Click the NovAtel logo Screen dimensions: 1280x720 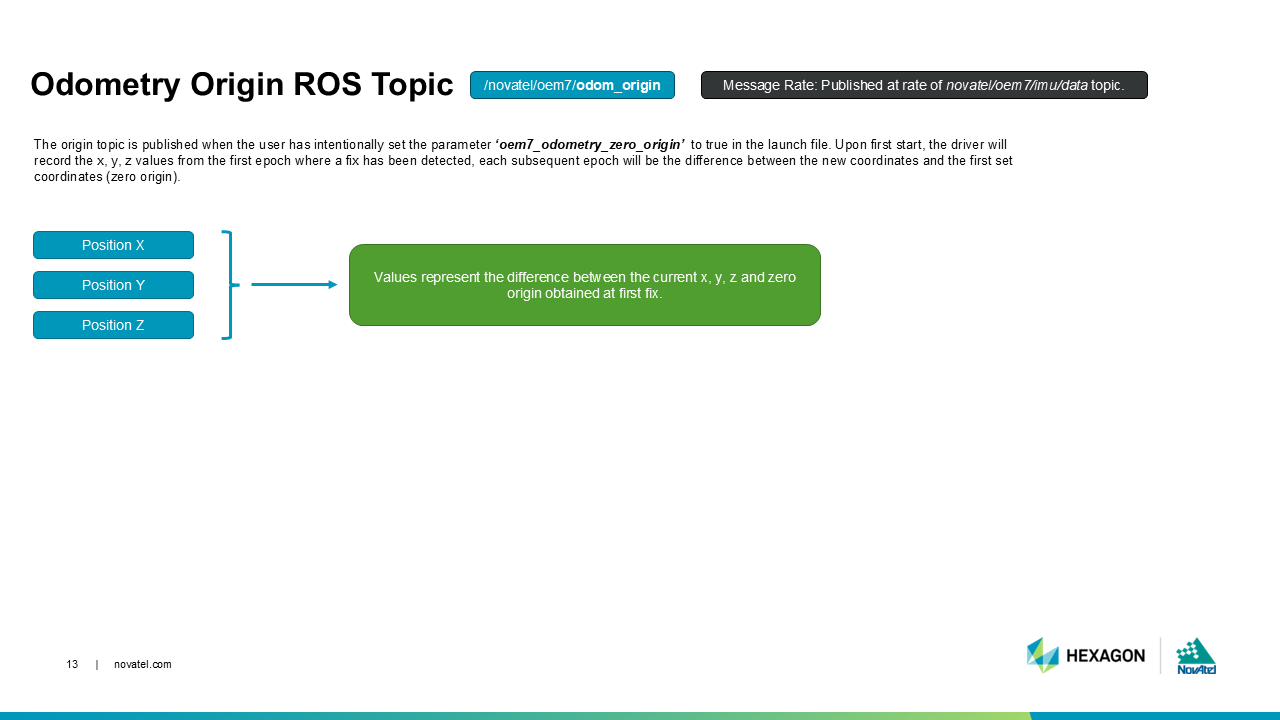pyautogui.click(x=1196, y=655)
